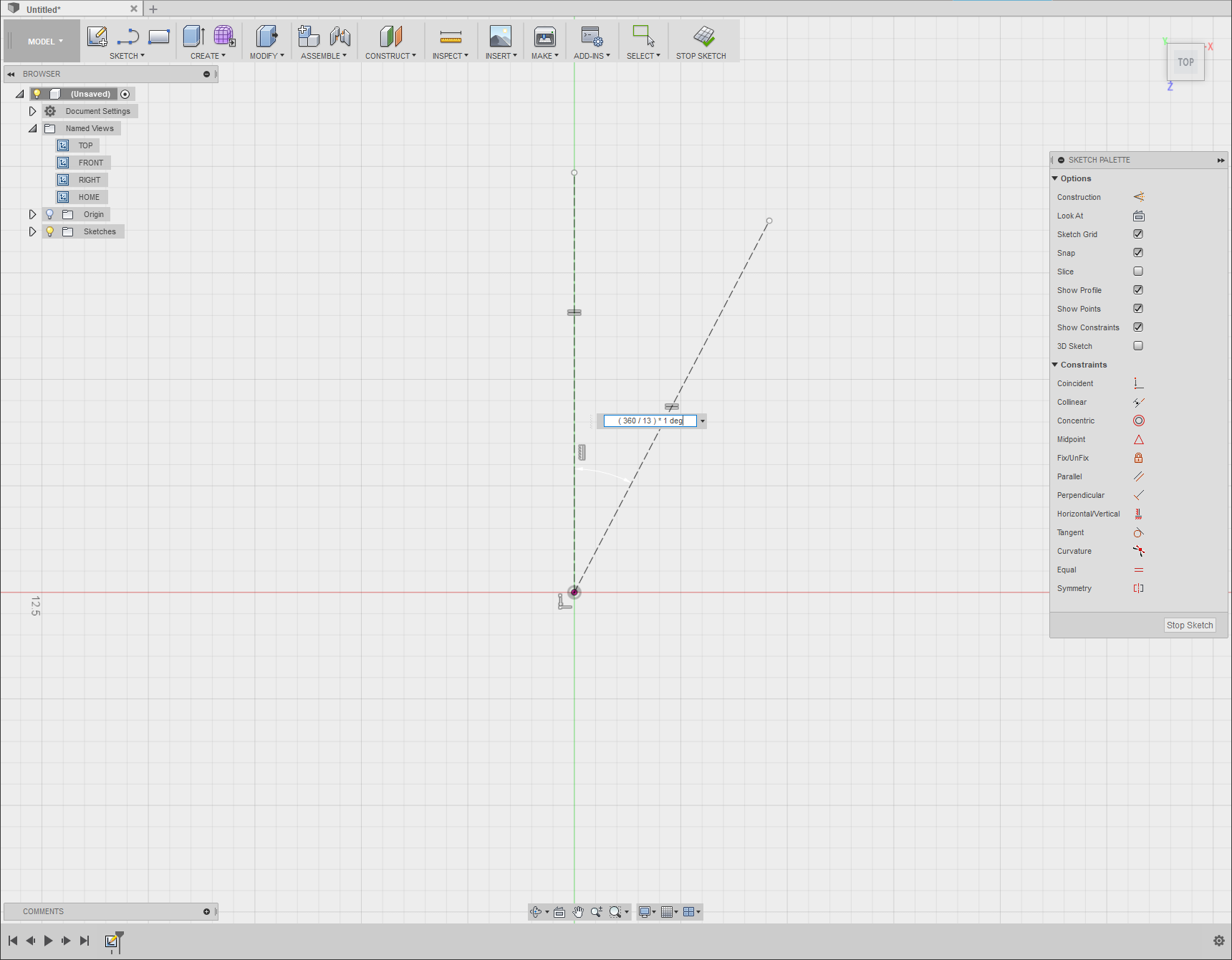Collapse the Named Views tree node
Image resolution: width=1232 pixels, height=960 pixels.
32,128
